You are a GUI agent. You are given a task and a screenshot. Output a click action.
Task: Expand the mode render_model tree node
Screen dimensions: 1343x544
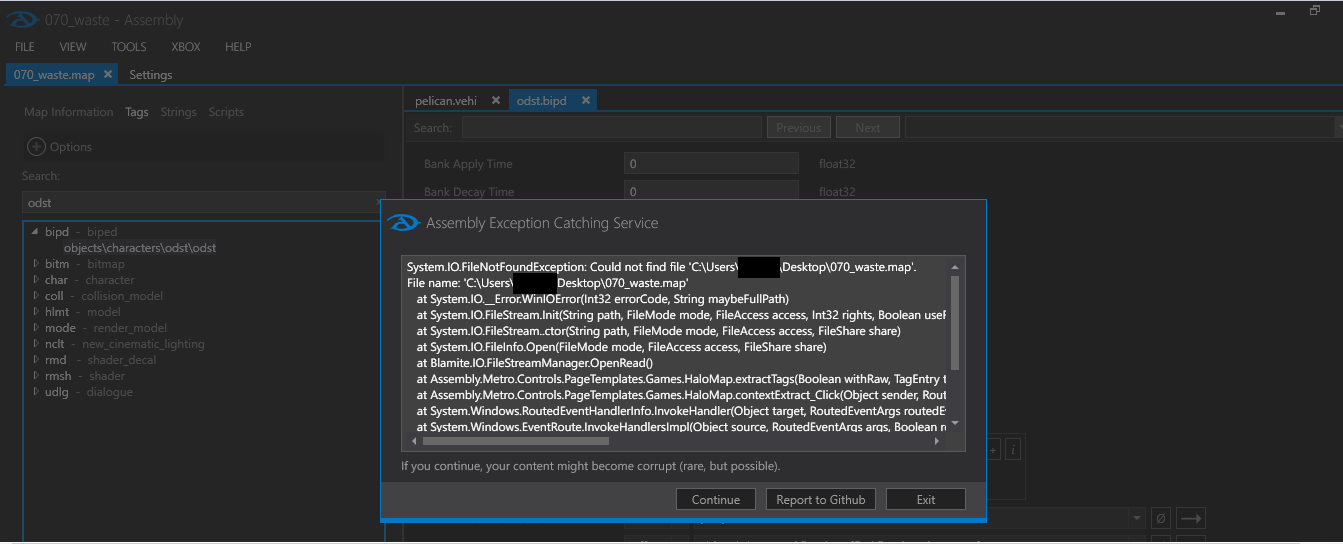[x=36, y=328]
